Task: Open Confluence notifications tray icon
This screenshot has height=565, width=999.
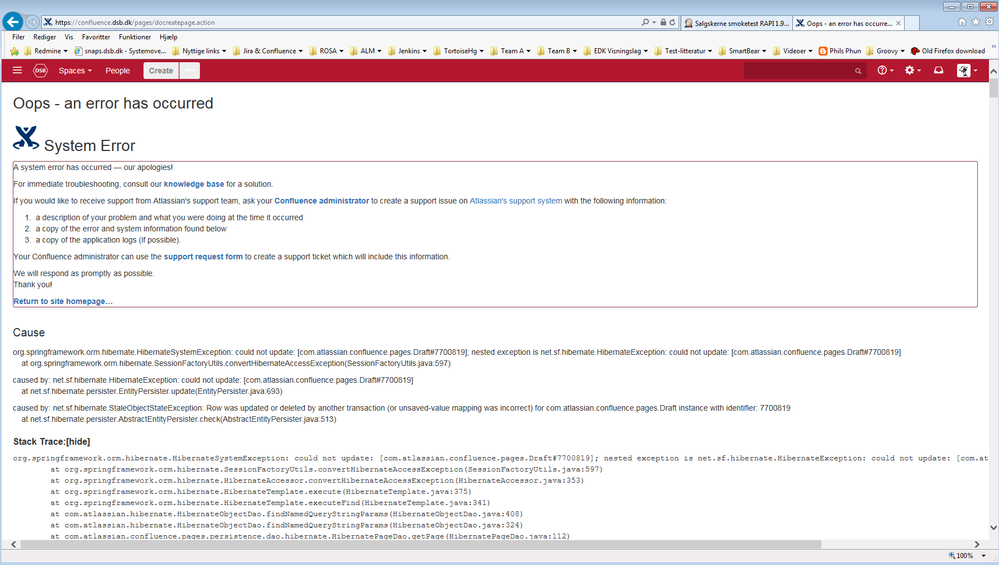Action: [x=938, y=71]
